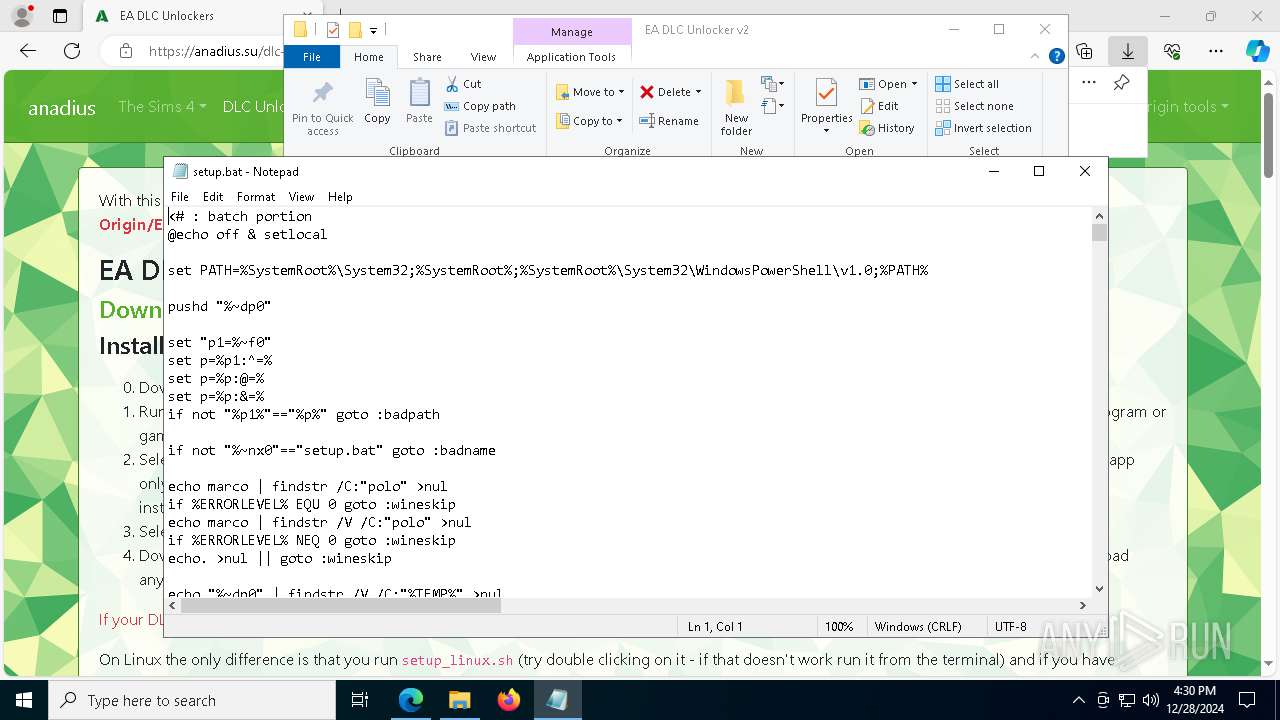Open History in Explorer ribbon

(887, 128)
